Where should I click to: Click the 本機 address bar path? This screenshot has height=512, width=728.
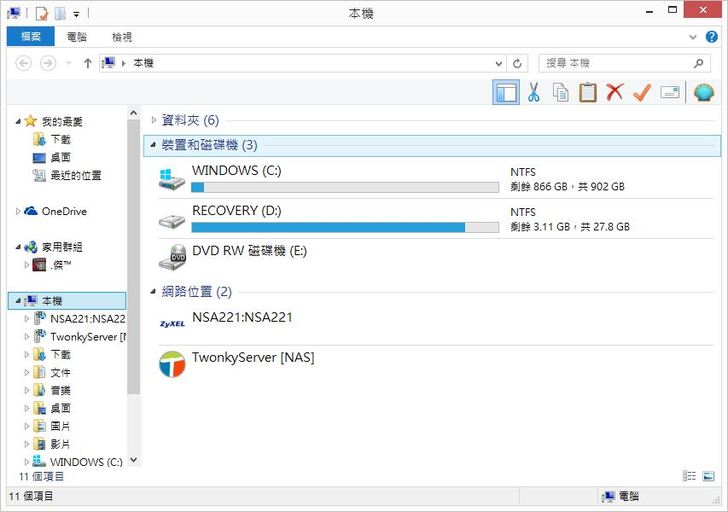[x=143, y=63]
